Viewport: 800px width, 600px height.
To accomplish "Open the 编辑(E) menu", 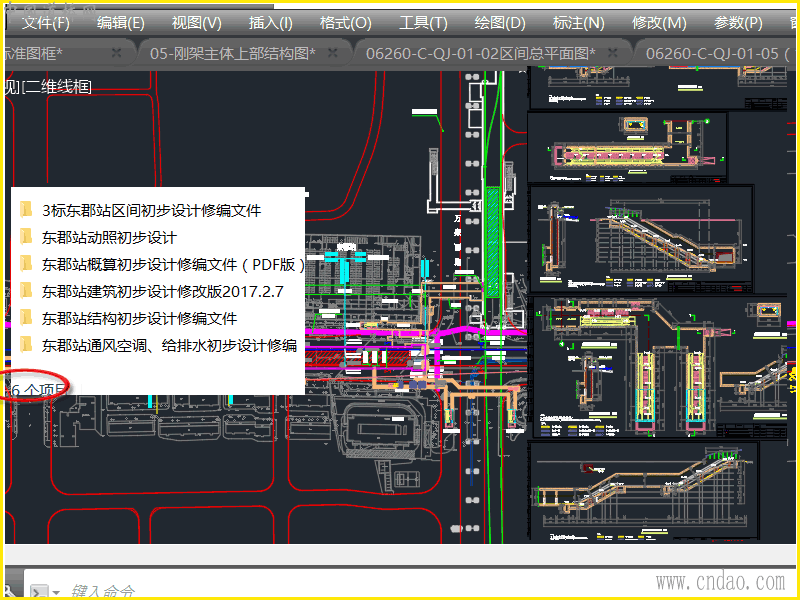I will [x=121, y=23].
